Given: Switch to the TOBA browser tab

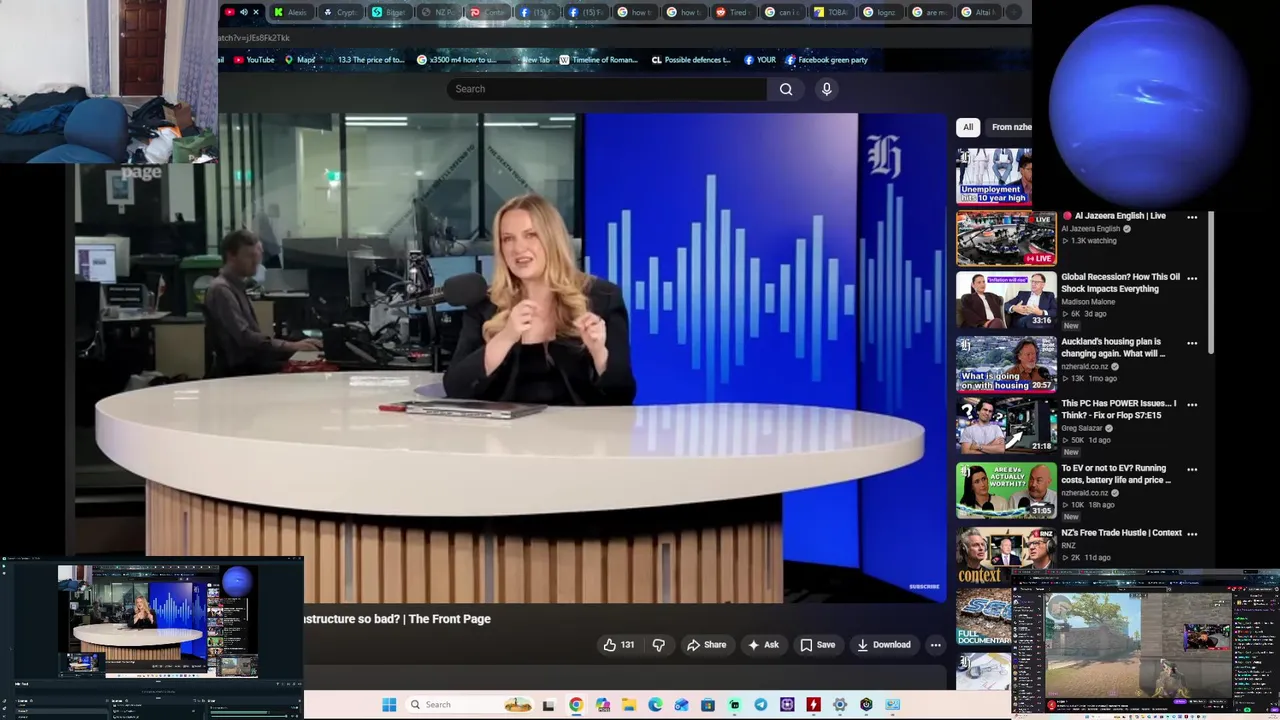Looking at the screenshot, I should point(833,12).
